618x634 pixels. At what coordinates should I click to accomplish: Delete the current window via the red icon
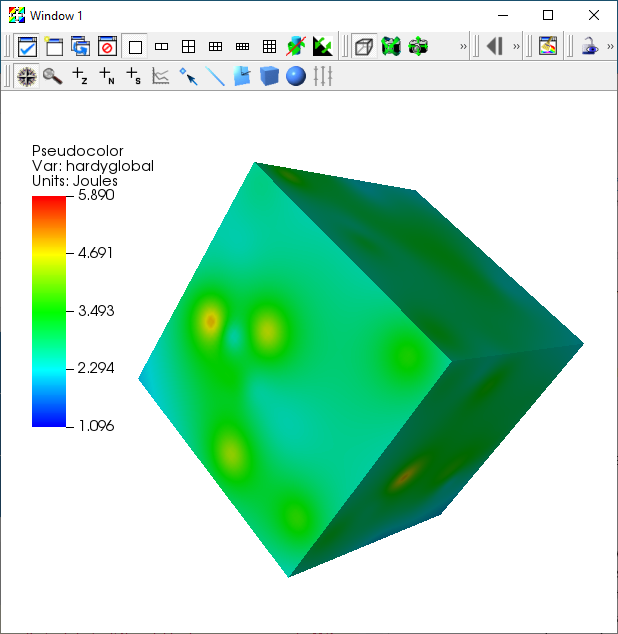pos(107,46)
